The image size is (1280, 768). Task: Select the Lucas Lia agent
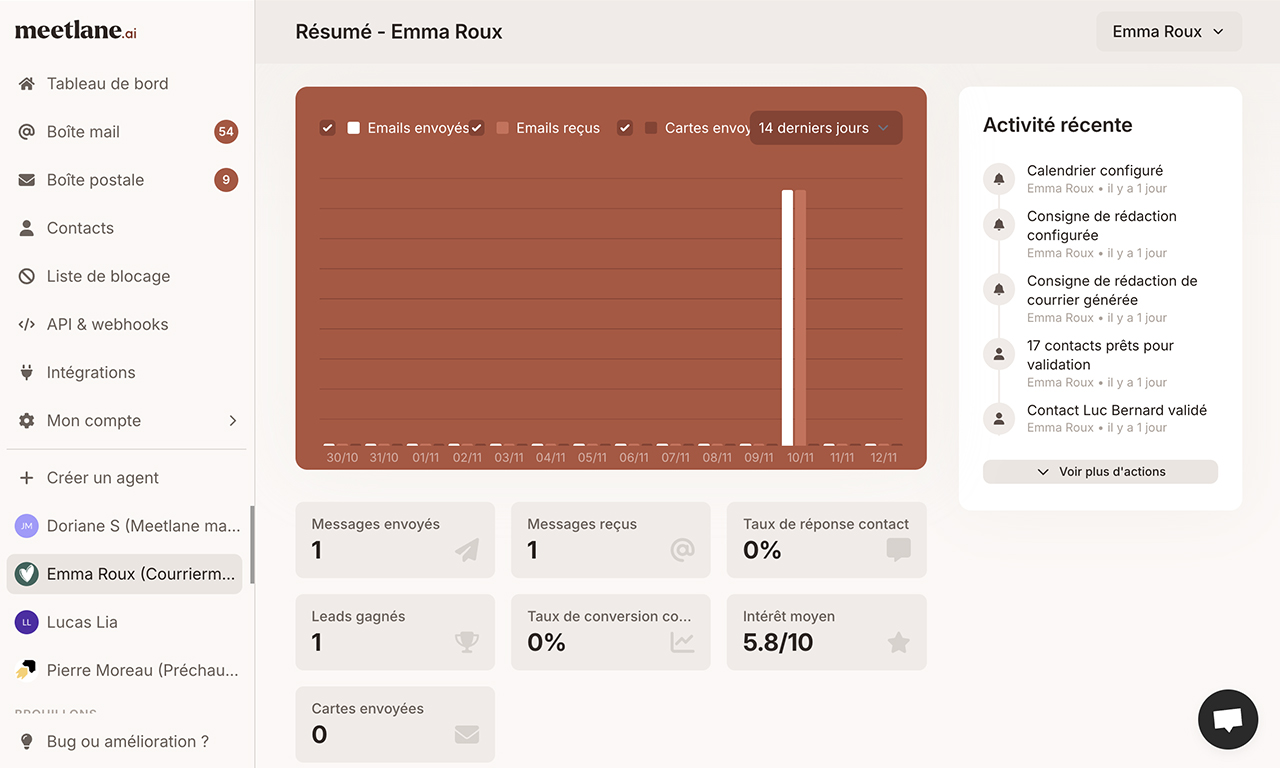(x=82, y=621)
